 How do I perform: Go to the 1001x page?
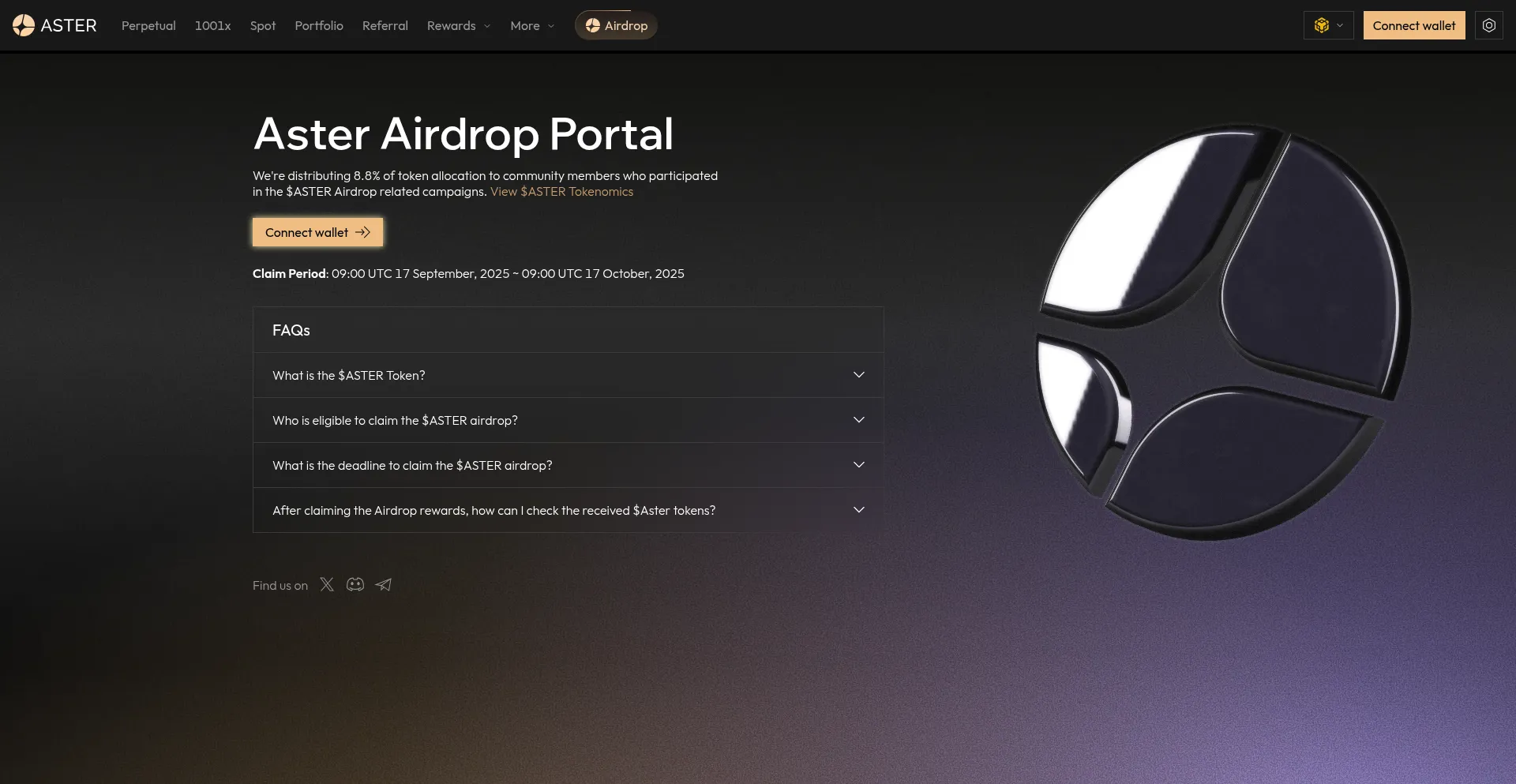[212, 25]
